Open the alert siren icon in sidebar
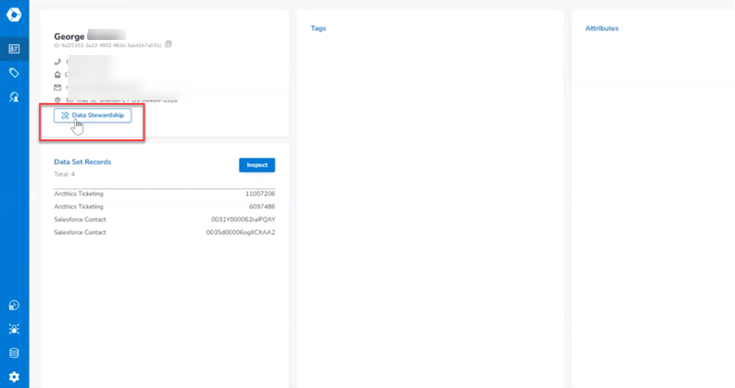This screenshot has height=388, width=735. click(14, 329)
